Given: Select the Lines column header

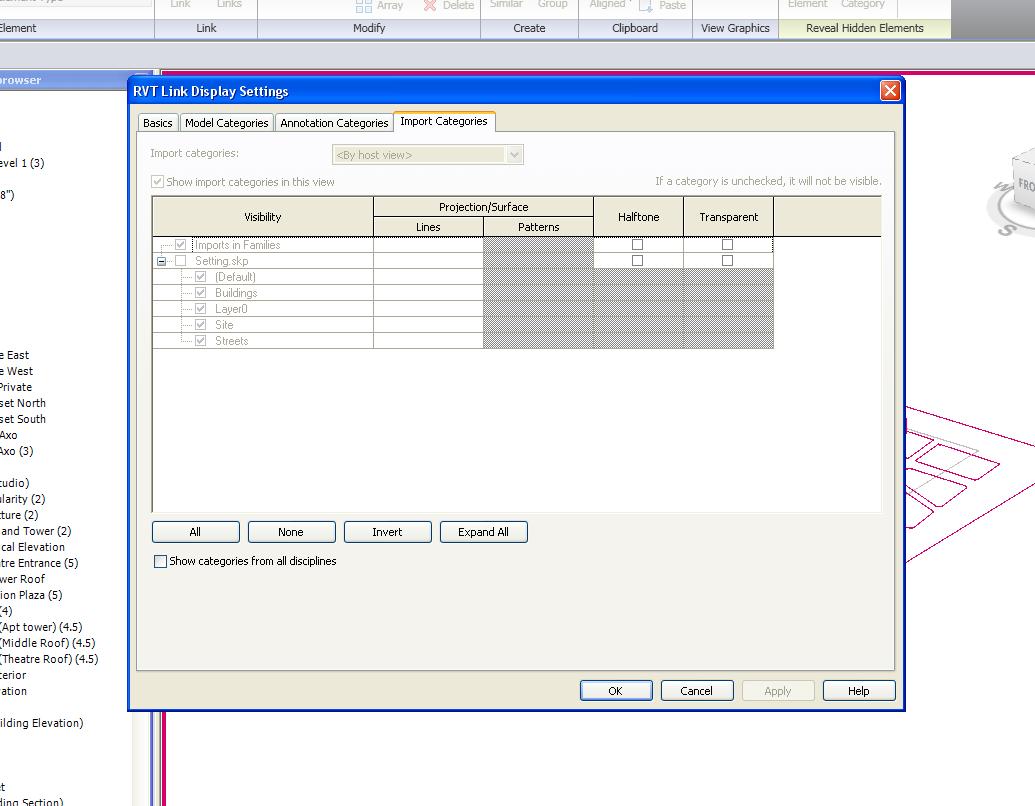Looking at the screenshot, I should click(428, 226).
